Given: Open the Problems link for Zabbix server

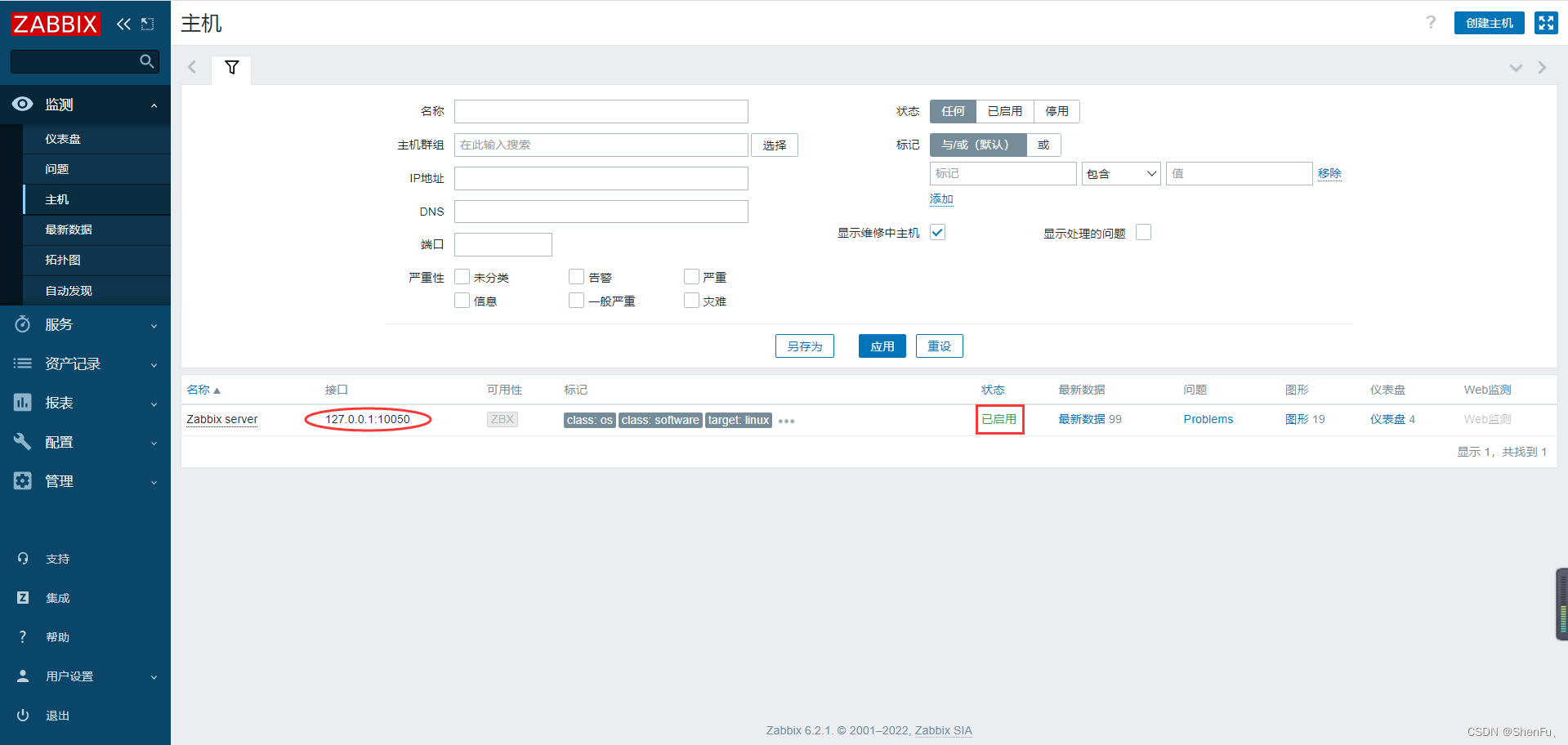Looking at the screenshot, I should (1208, 419).
